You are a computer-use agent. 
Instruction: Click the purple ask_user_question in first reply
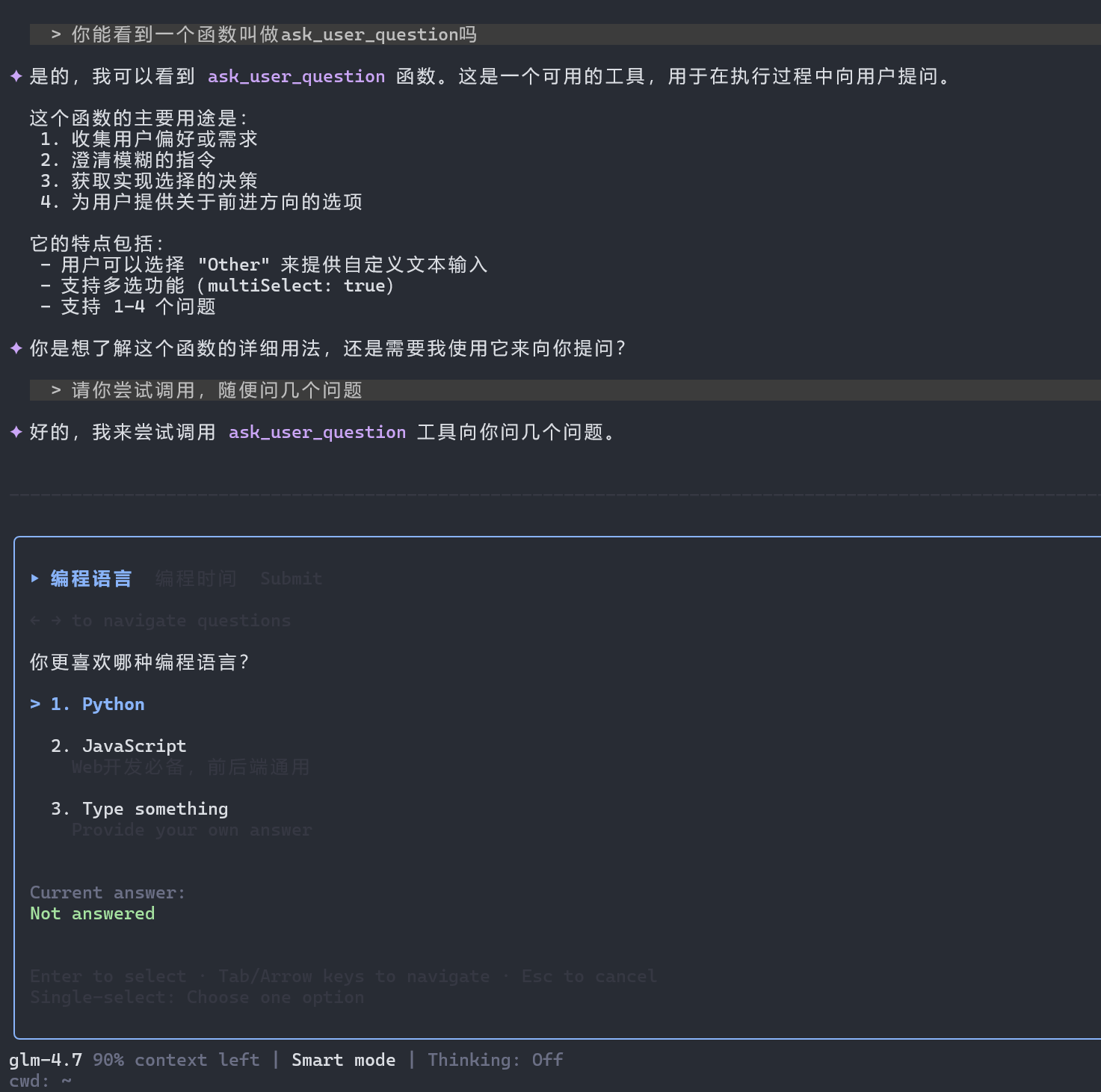pyautogui.click(x=296, y=76)
